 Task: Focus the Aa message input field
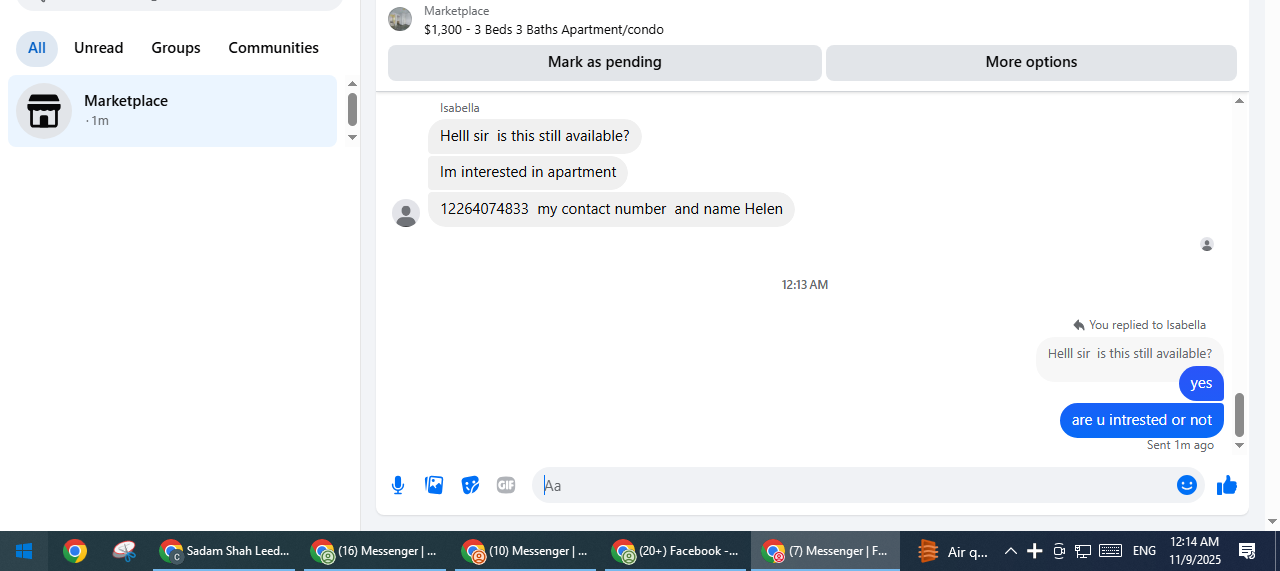pyautogui.click(x=855, y=485)
